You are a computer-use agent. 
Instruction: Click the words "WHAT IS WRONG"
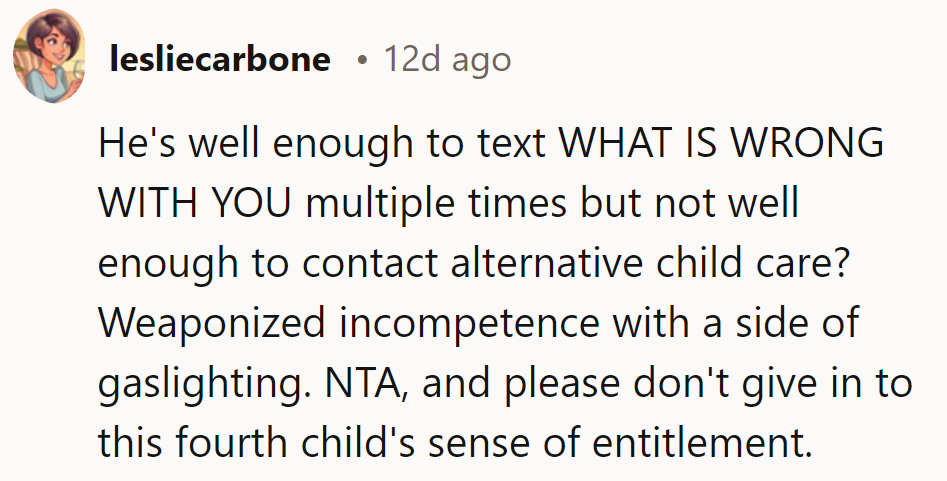720,144
